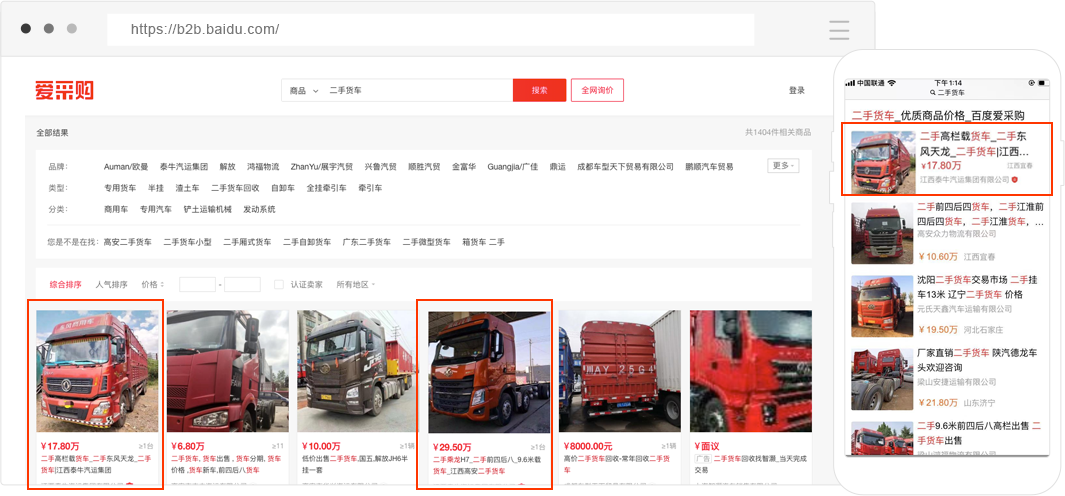Click the browser address bar URL
The width and height of the screenshot is (1065, 496).
205,30
